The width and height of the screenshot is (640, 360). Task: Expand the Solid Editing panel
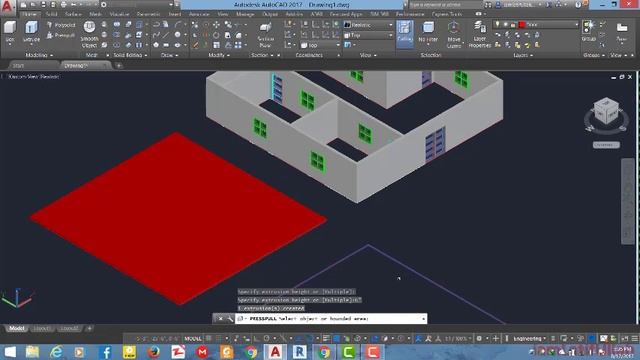click(130, 55)
